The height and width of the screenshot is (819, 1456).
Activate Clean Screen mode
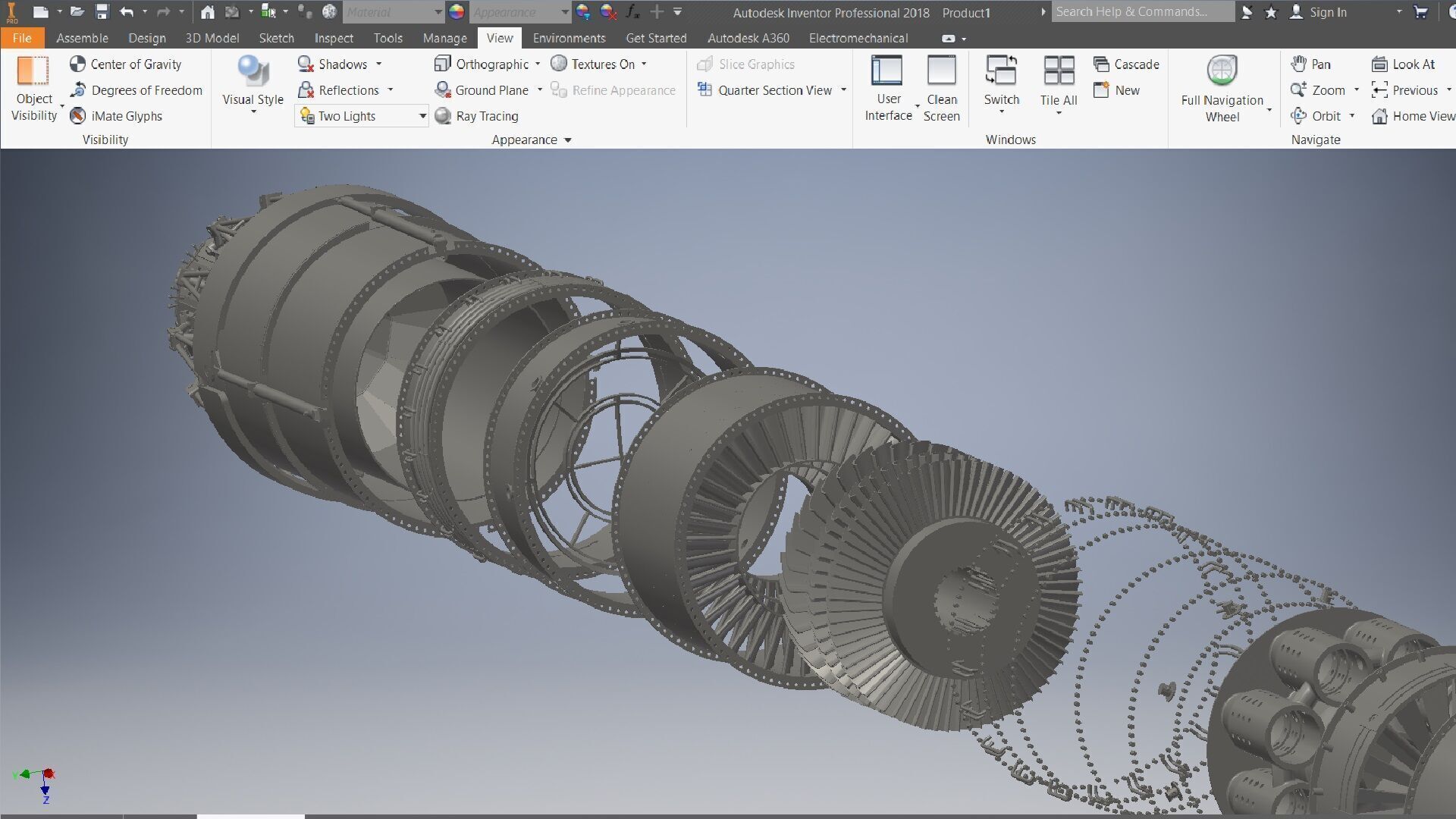(x=941, y=89)
